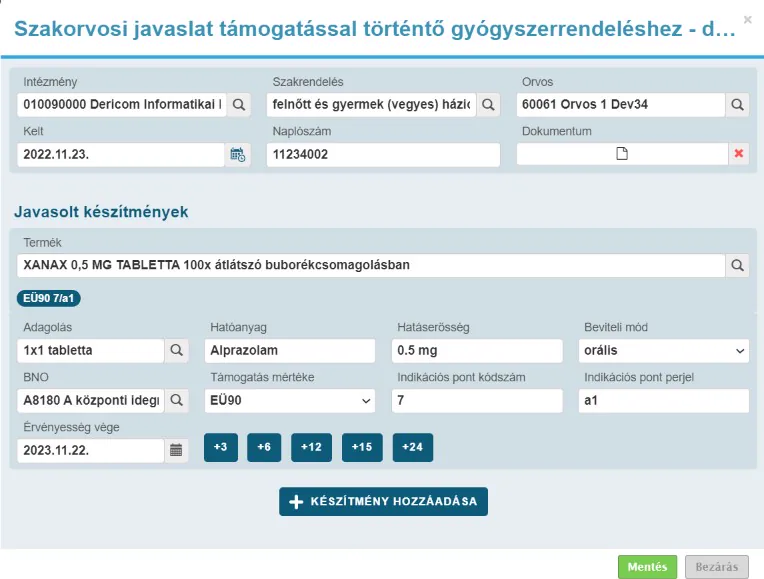
Task: Click into the Naplószám field
Action: (x=383, y=154)
